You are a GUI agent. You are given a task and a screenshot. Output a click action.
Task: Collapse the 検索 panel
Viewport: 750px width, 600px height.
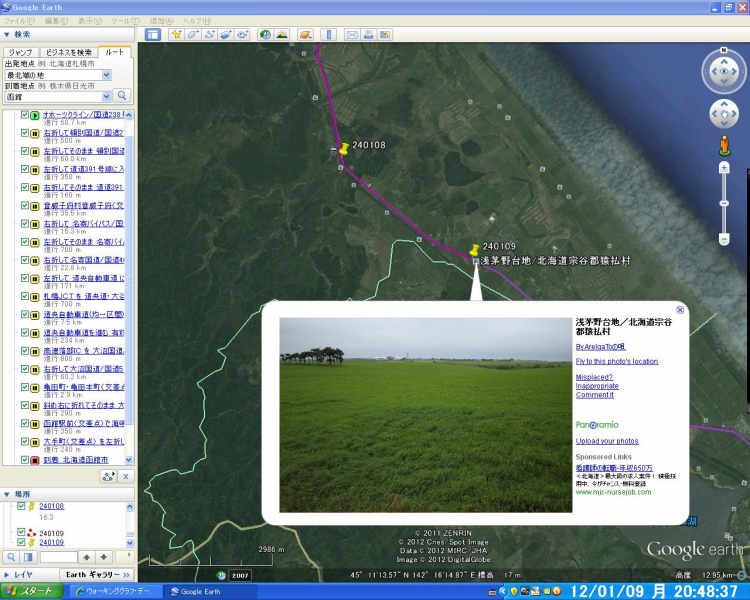pyautogui.click(x=7, y=34)
